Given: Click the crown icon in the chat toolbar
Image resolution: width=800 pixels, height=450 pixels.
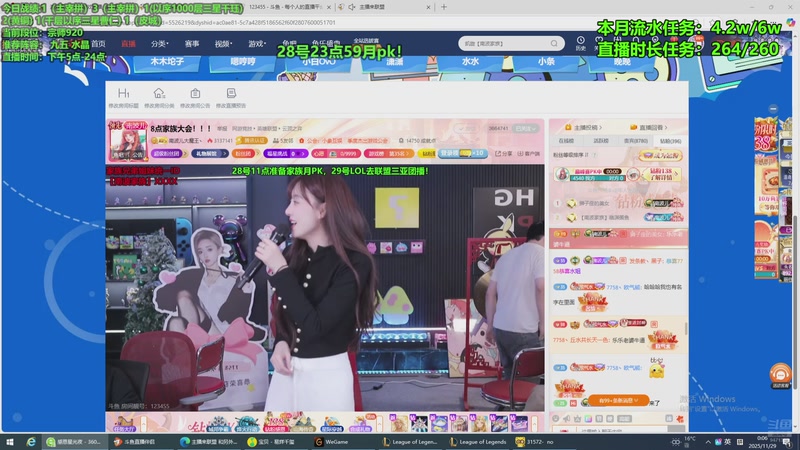Looking at the screenshot, I should click(577, 418).
